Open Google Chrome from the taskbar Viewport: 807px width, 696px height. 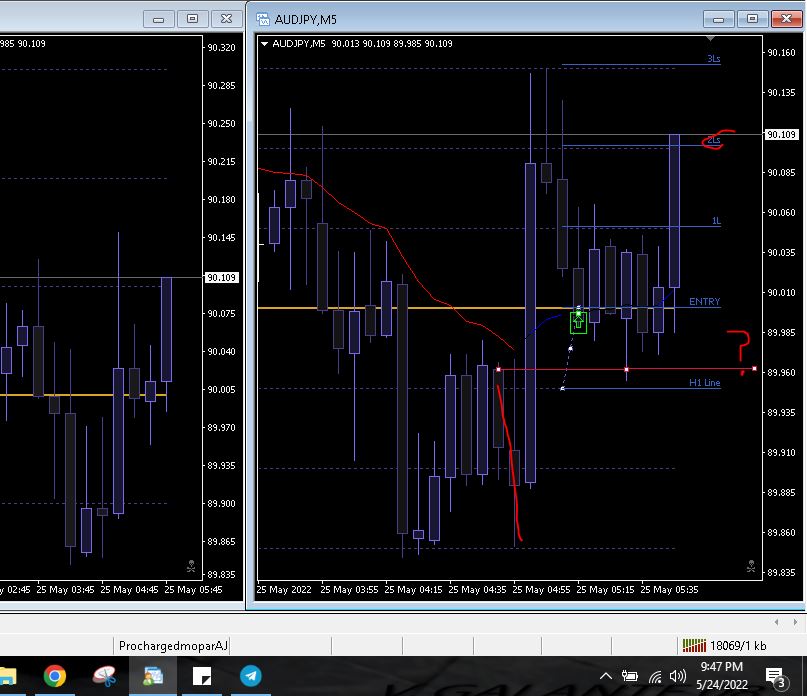pos(54,677)
